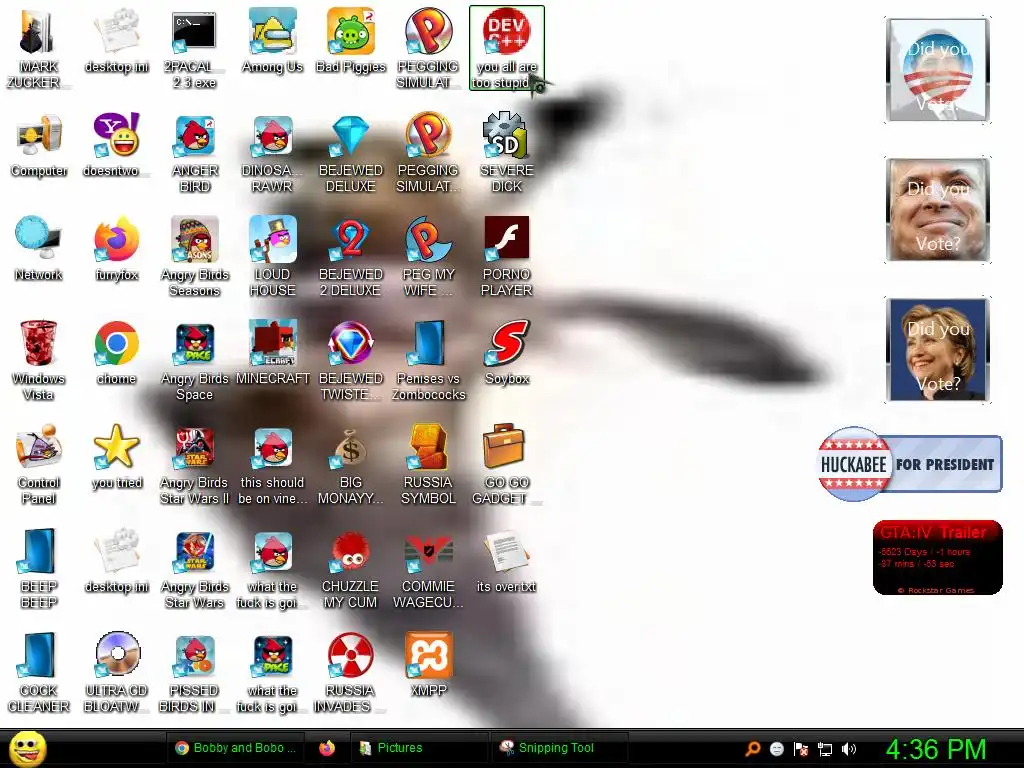Screen dimensions: 1024x768
Task: Click the red flag tray icon
Action: (x=801, y=749)
